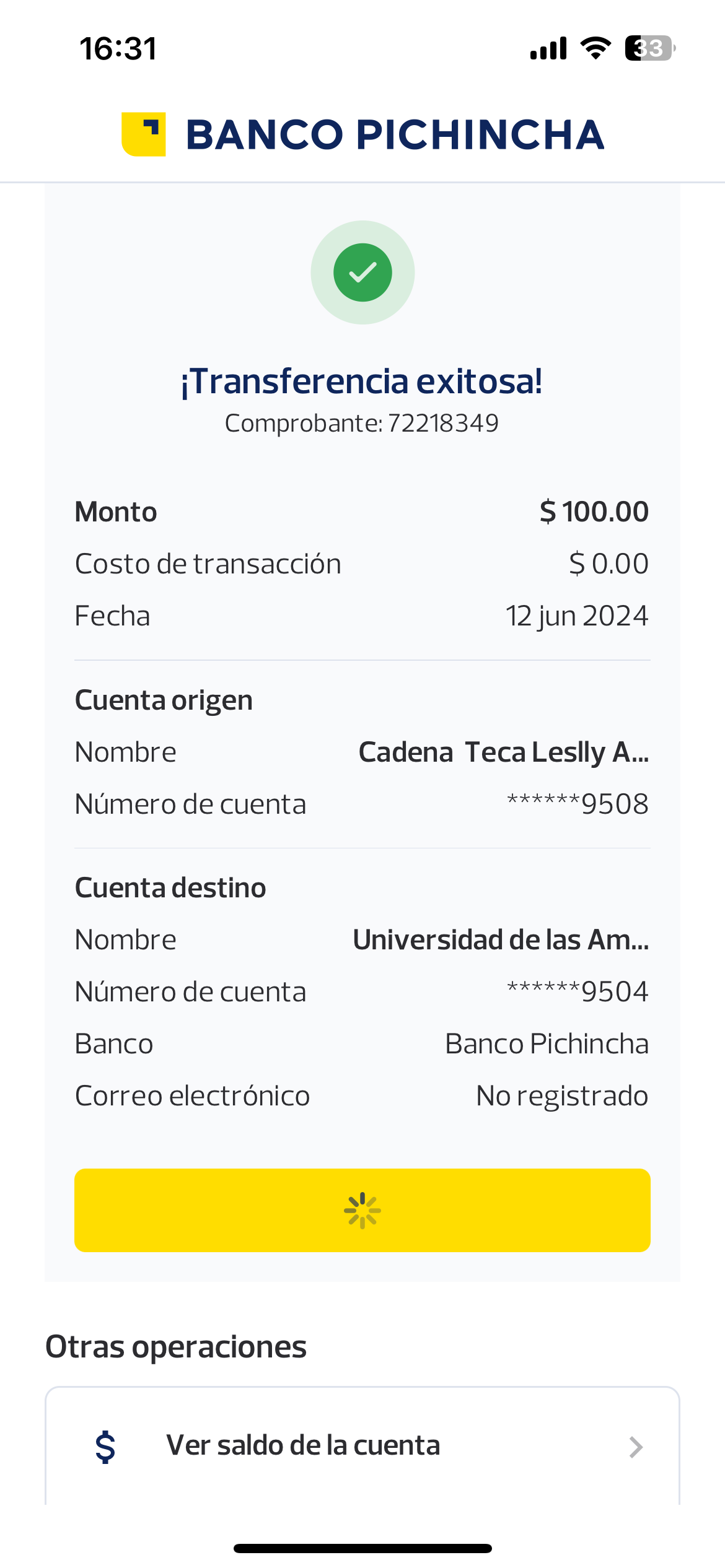The height and width of the screenshot is (1568, 725).
Task: Tap the truncated destination name Universidad de las Am...
Action: 501,940
